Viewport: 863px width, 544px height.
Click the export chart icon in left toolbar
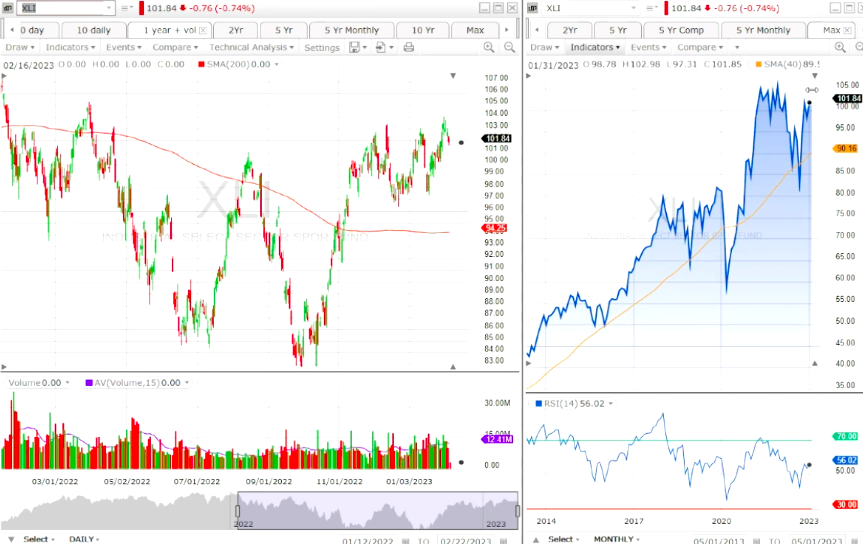[381, 47]
